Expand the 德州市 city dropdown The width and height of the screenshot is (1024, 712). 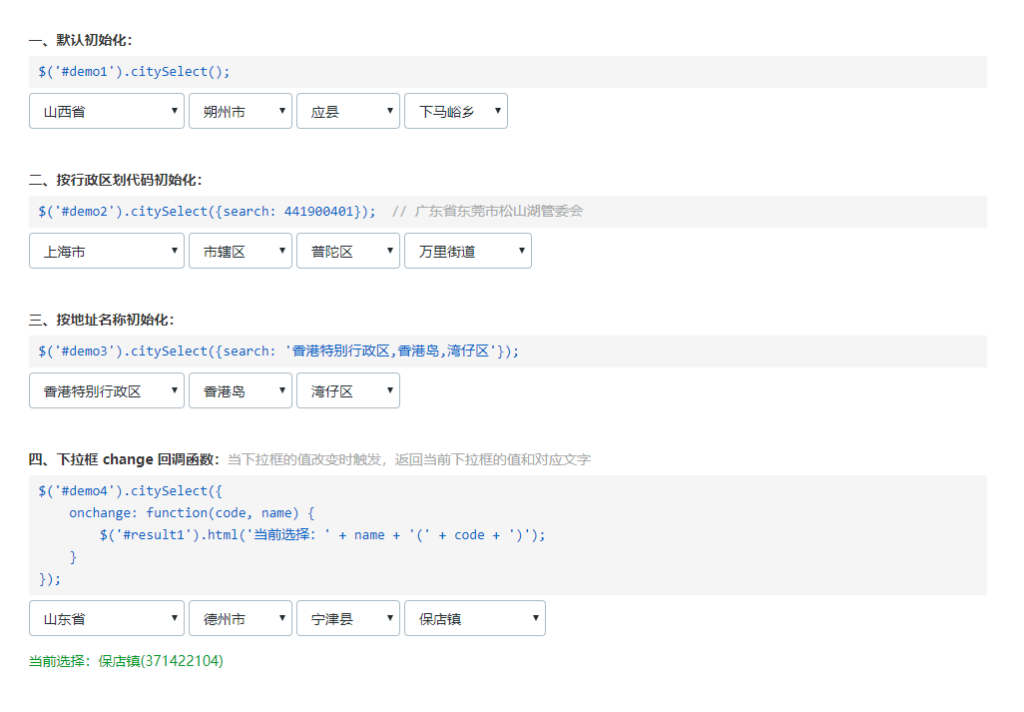click(240, 618)
